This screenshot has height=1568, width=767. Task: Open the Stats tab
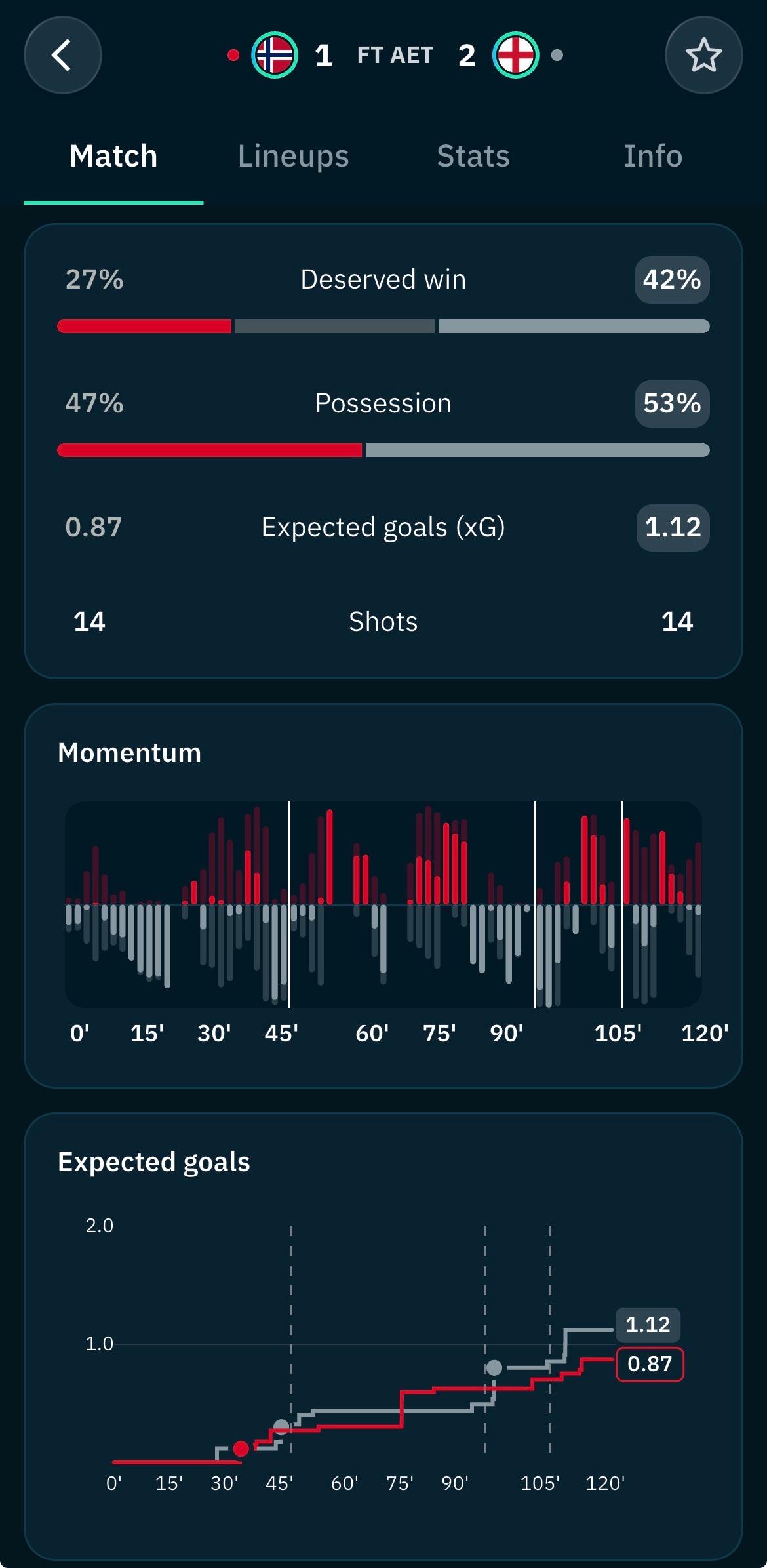[x=473, y=156]
